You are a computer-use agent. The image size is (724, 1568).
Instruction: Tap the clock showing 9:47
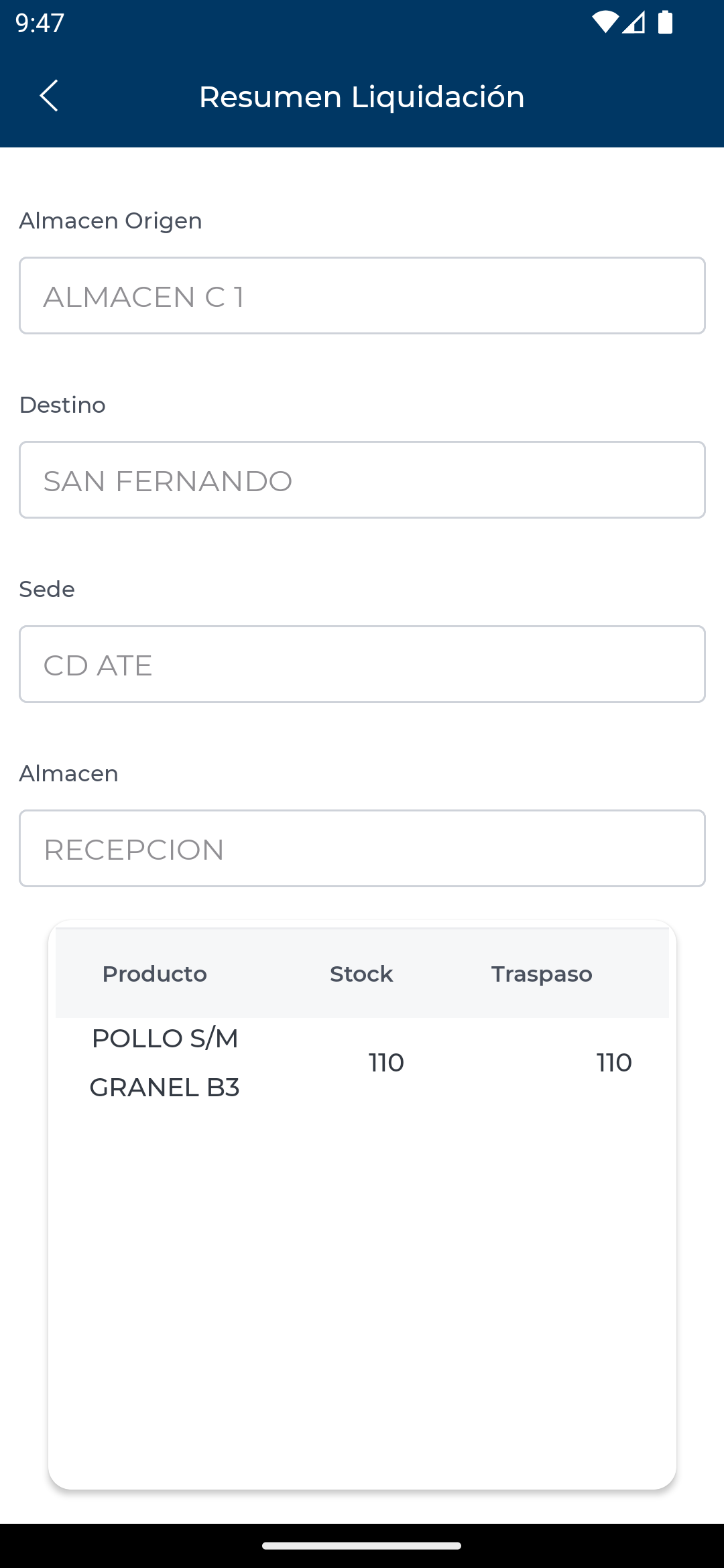click(x=40, y=23)
